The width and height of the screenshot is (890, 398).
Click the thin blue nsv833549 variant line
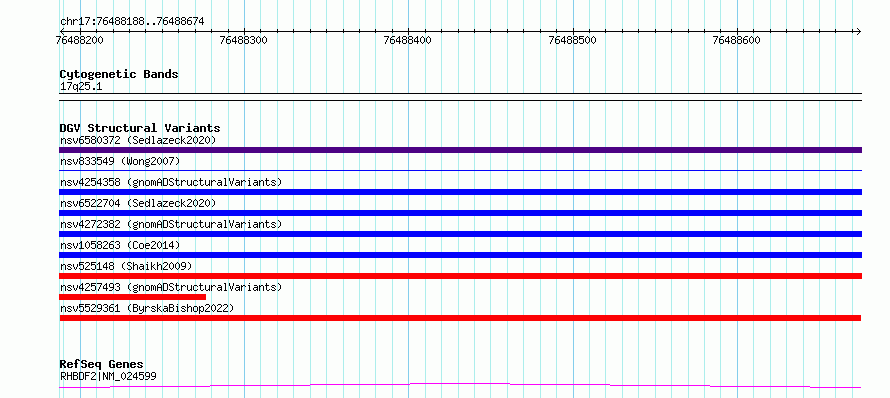[460, 170]
